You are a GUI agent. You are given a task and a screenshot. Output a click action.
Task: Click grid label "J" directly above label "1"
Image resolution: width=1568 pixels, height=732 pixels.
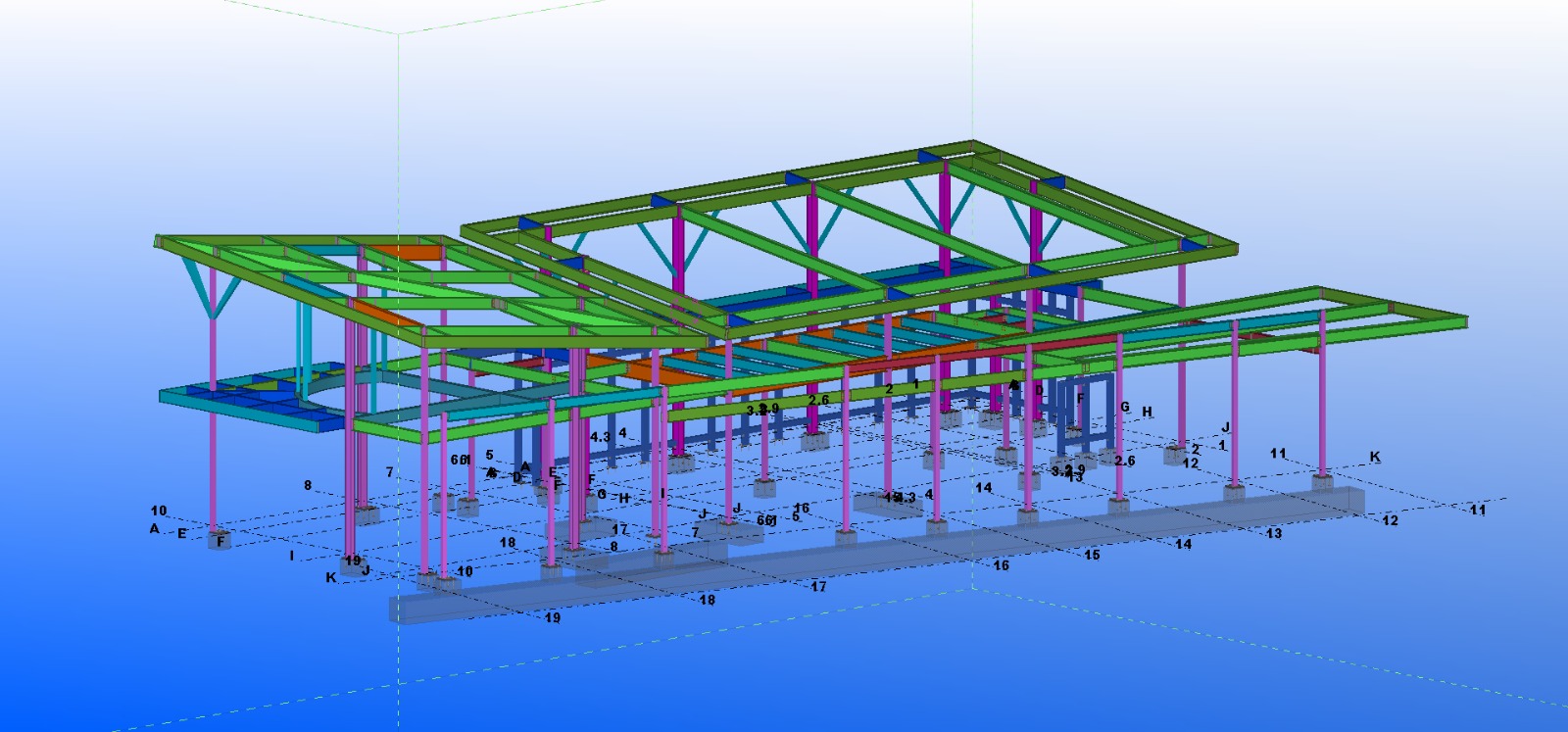[1225, 427]
